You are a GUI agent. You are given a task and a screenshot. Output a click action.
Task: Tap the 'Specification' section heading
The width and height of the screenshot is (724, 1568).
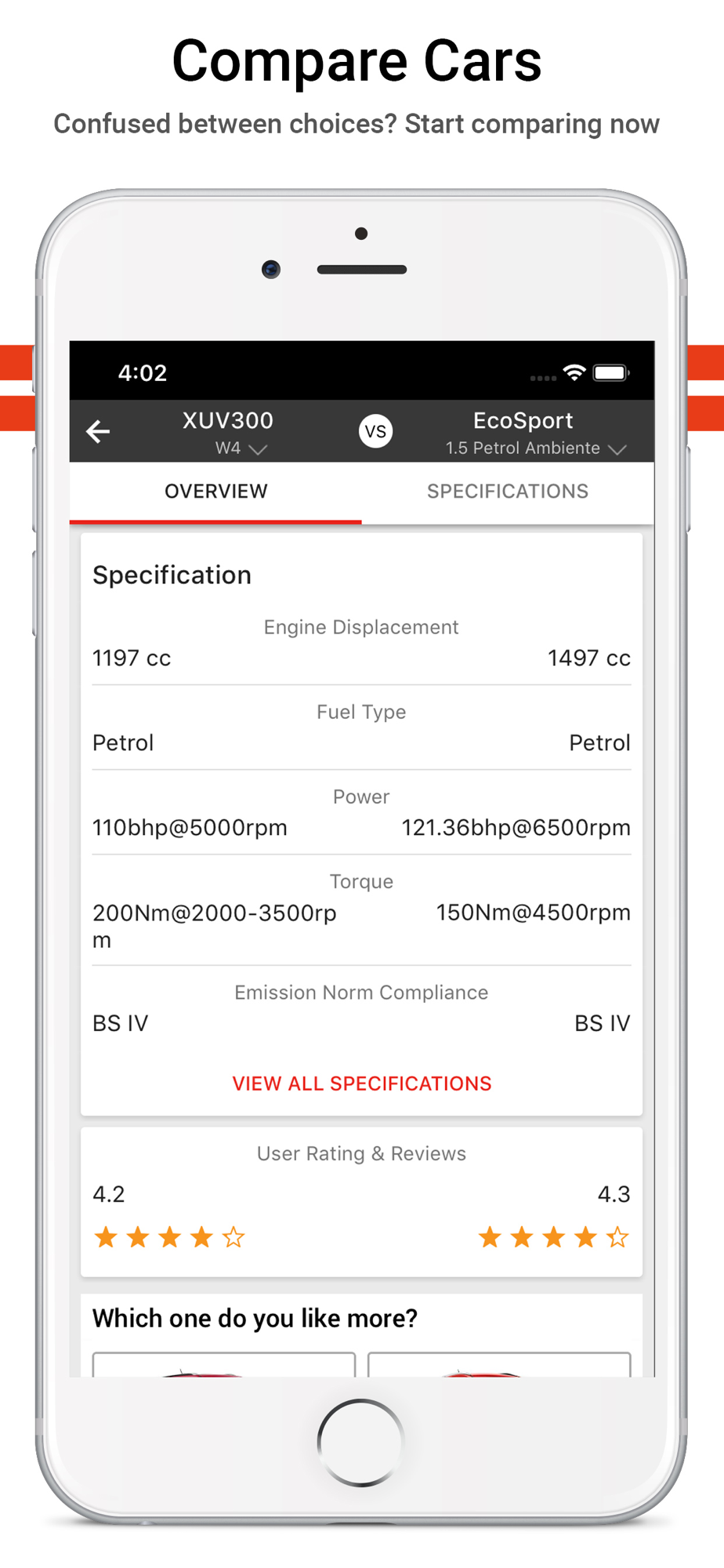pos(172,575)
